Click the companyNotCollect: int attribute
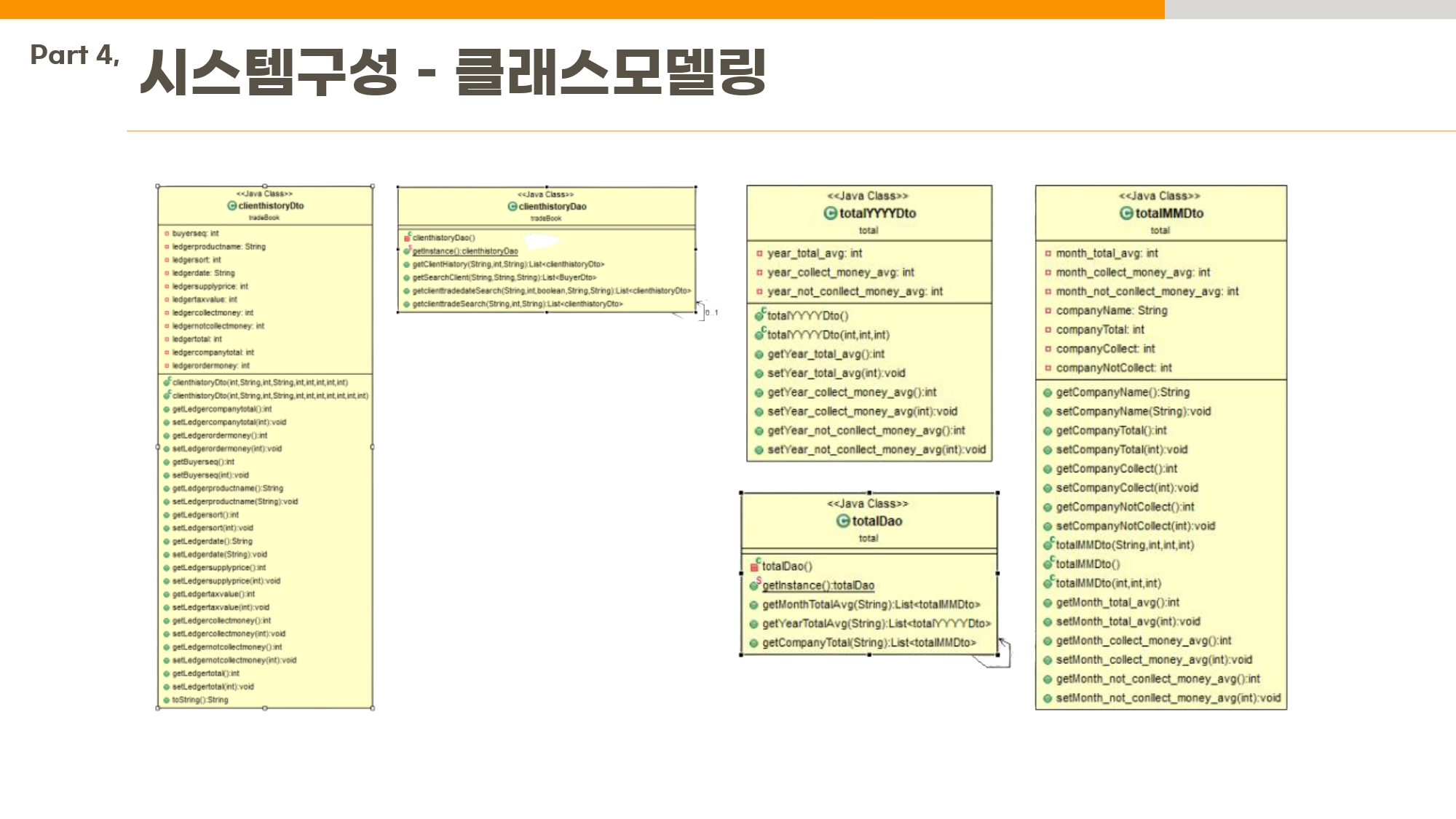This screenshot has height=819, width=1456. (x=1113, y=368)
